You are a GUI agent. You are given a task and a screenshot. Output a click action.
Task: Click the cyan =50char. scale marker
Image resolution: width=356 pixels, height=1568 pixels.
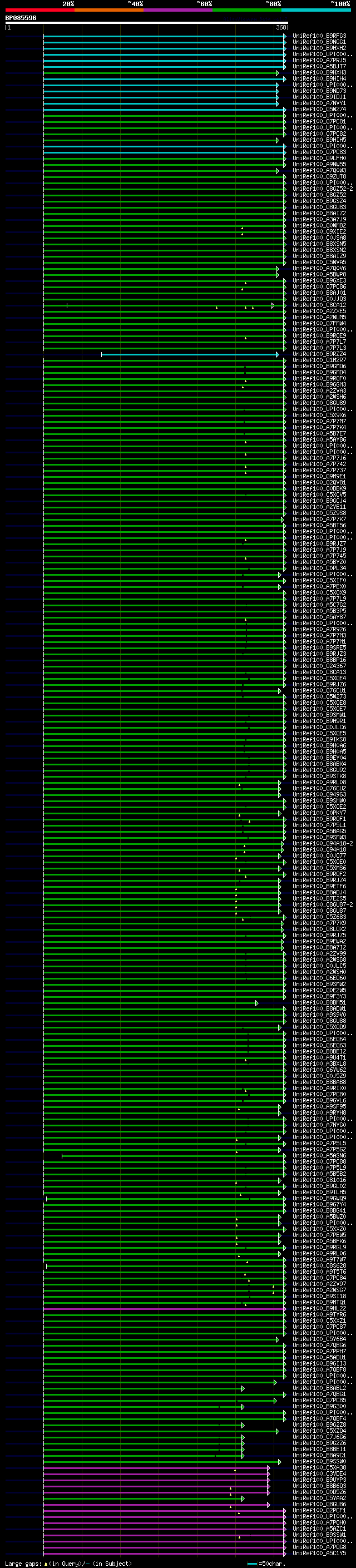(252, 1563)
